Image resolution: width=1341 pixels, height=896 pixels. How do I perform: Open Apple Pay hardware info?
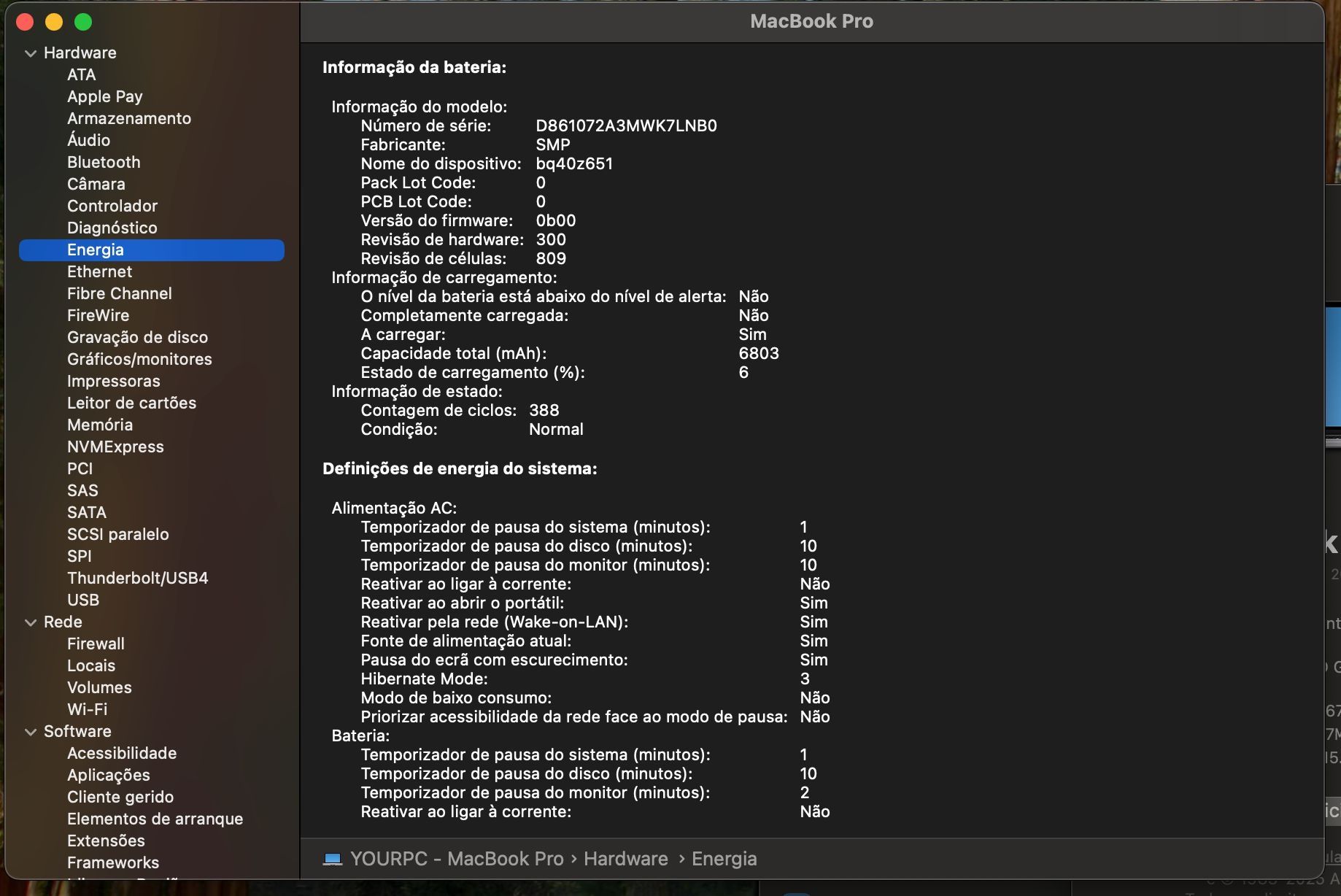point(105,96)
